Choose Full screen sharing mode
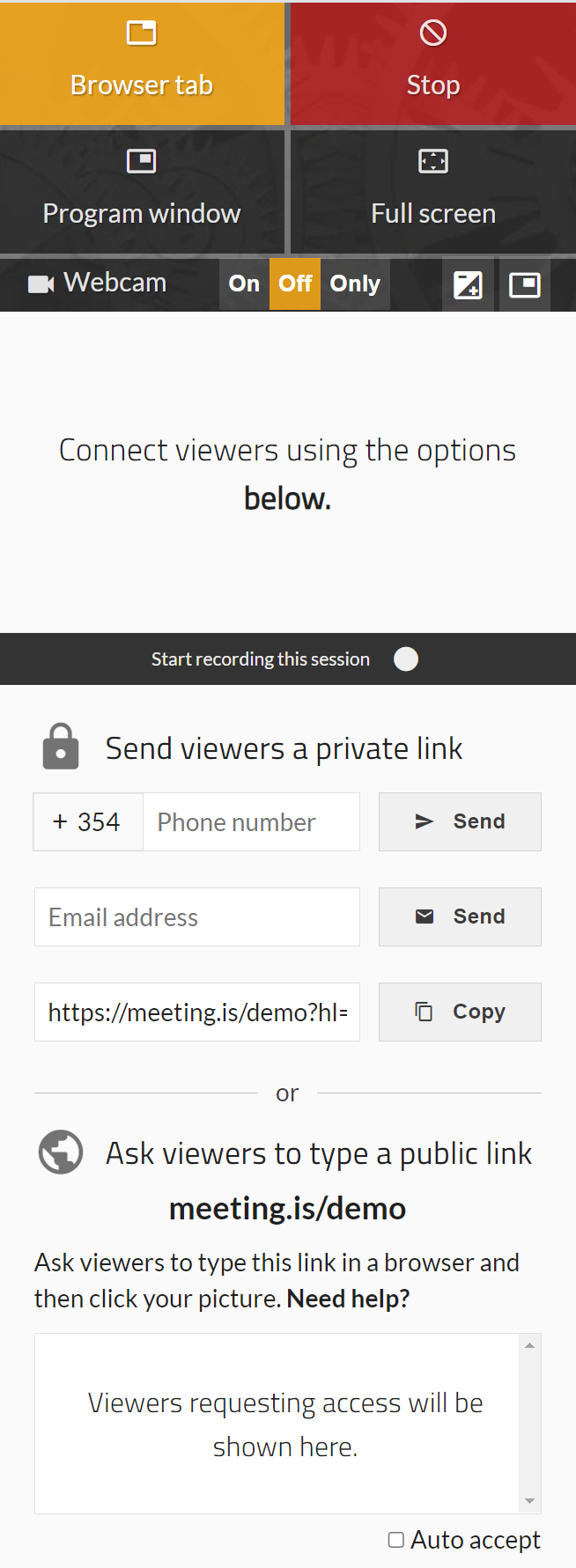The height and width of the screenshot is (1568, 576). coord(432,192)
